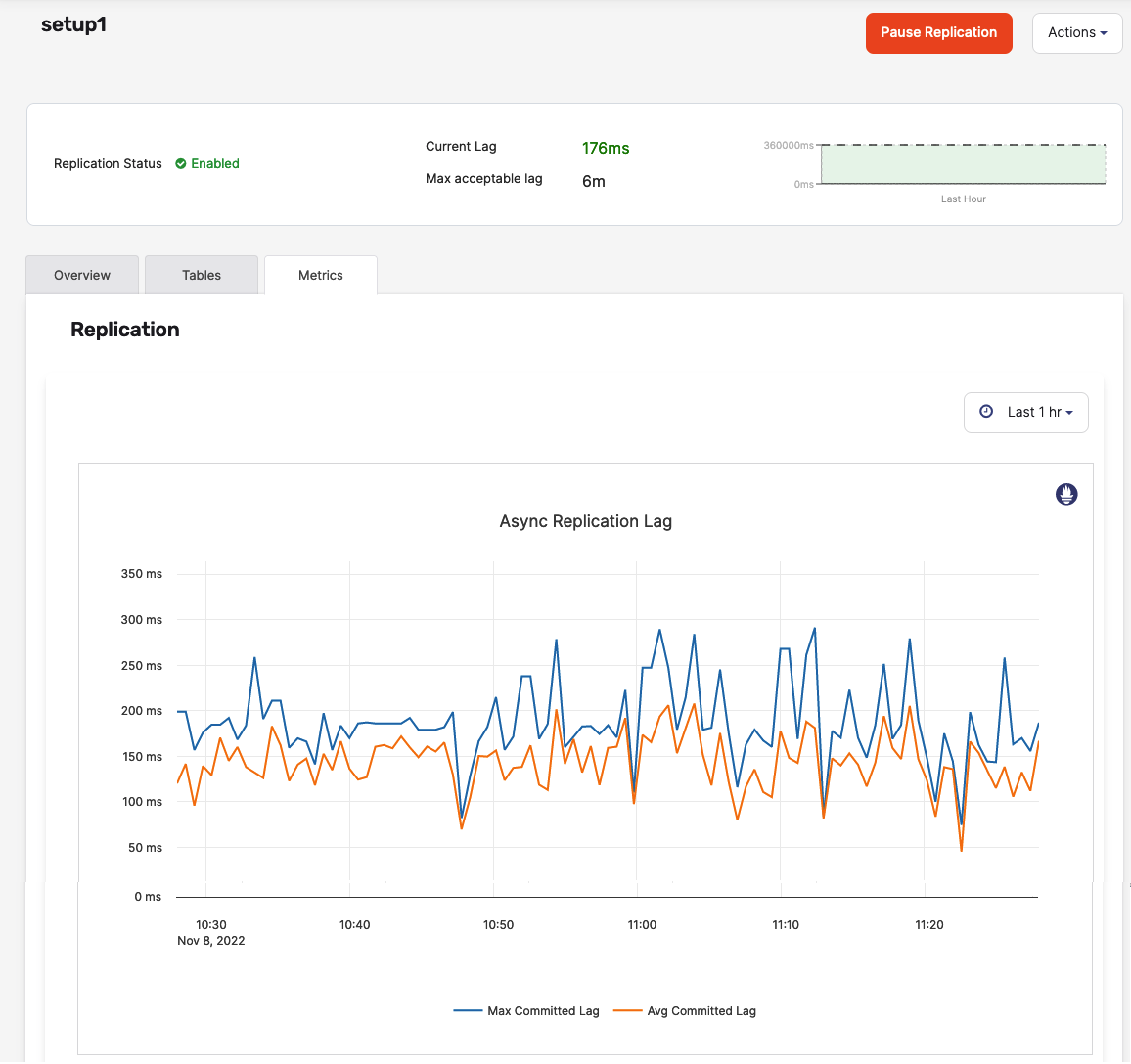
Task: Click the clock icon in time range selector
Action: [986, 412]
